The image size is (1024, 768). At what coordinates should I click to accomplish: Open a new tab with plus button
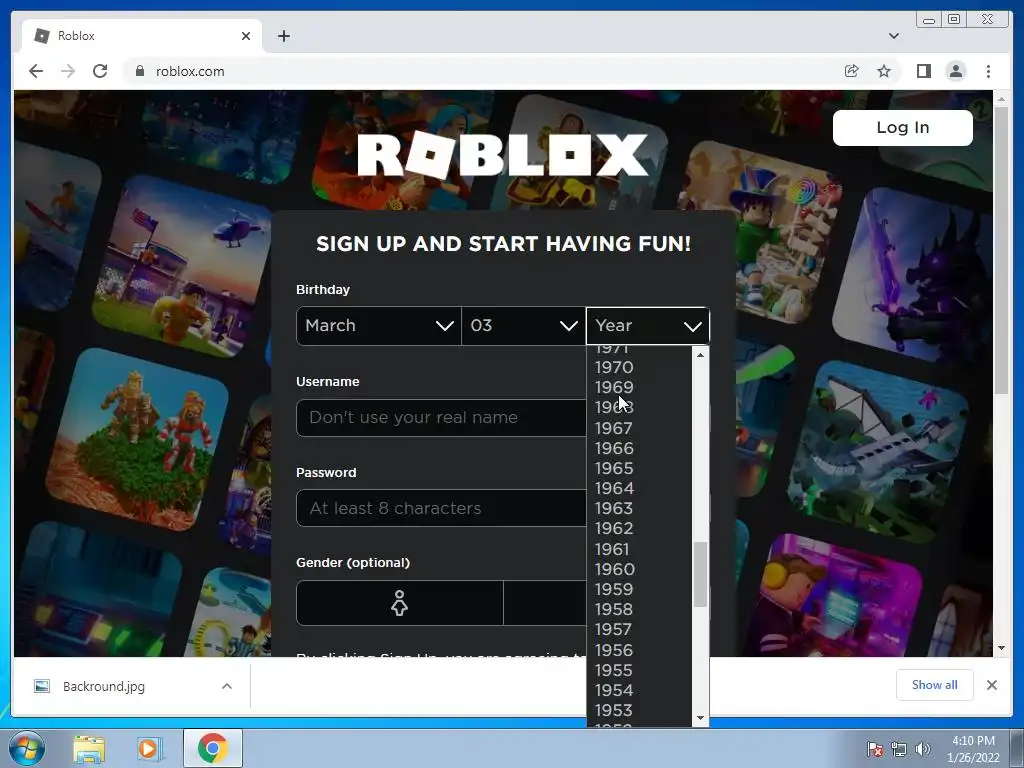(x=283, y=36)
